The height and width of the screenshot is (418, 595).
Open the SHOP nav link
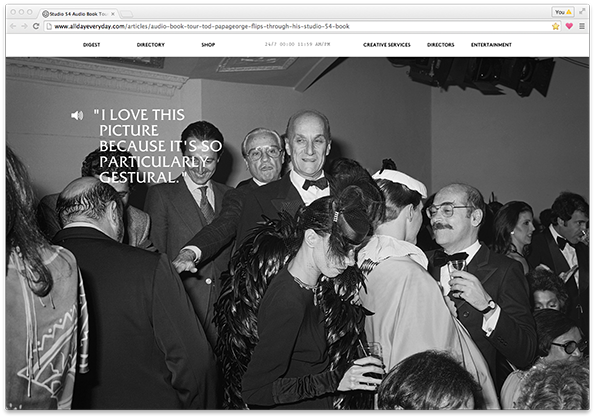[x=208, y=45]
